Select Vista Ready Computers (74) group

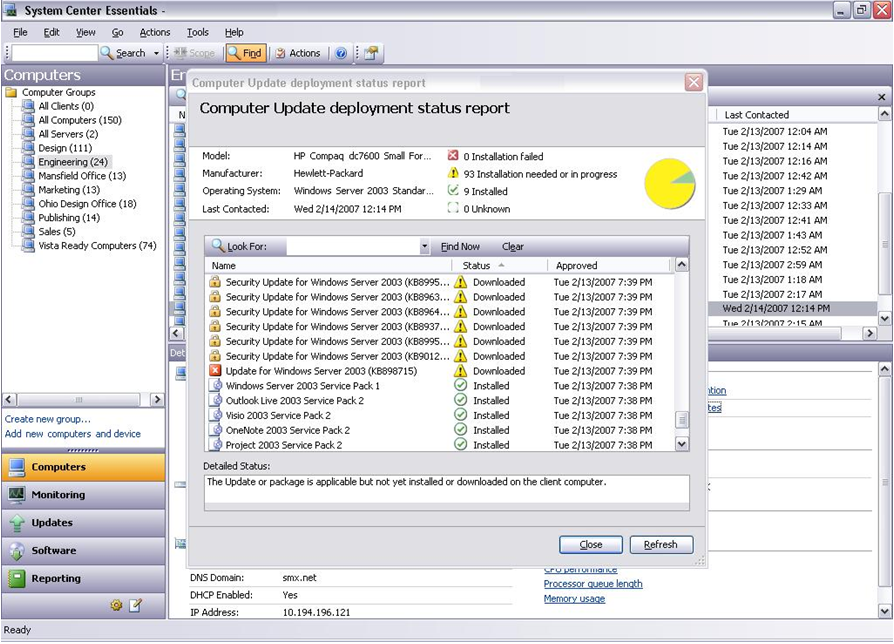tap(97, 246)
